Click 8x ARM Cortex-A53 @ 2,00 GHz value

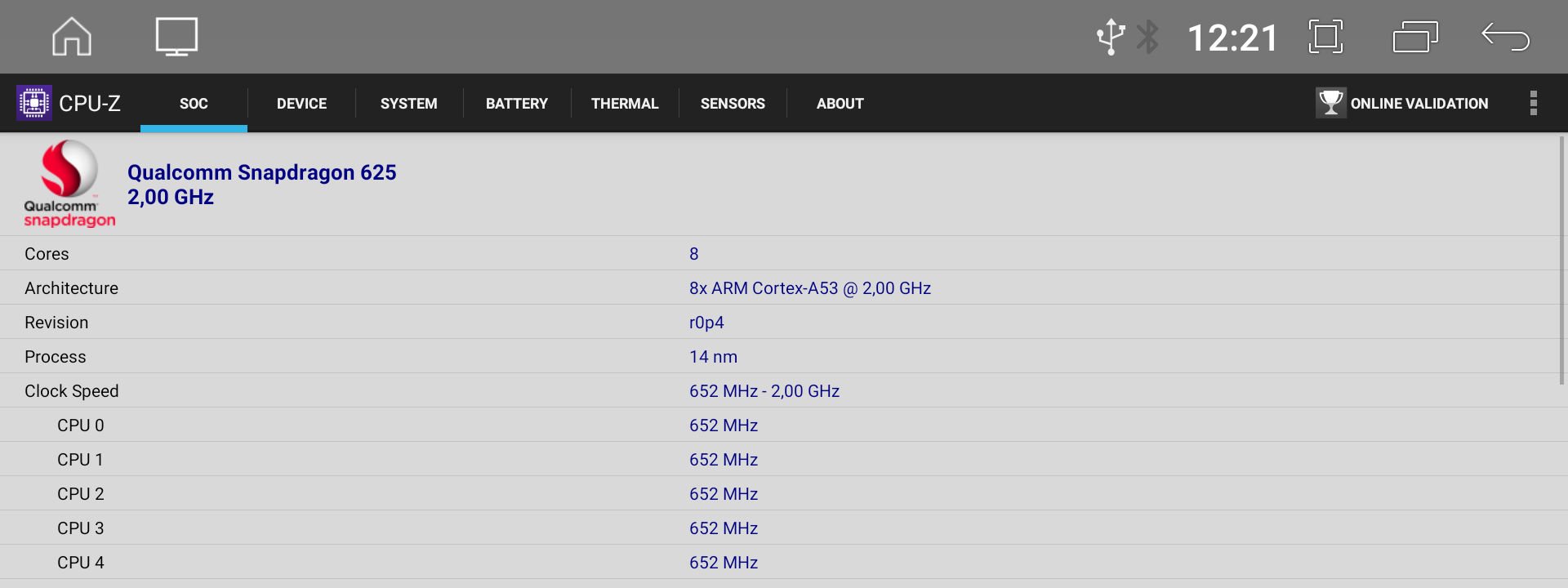point(810,288)
